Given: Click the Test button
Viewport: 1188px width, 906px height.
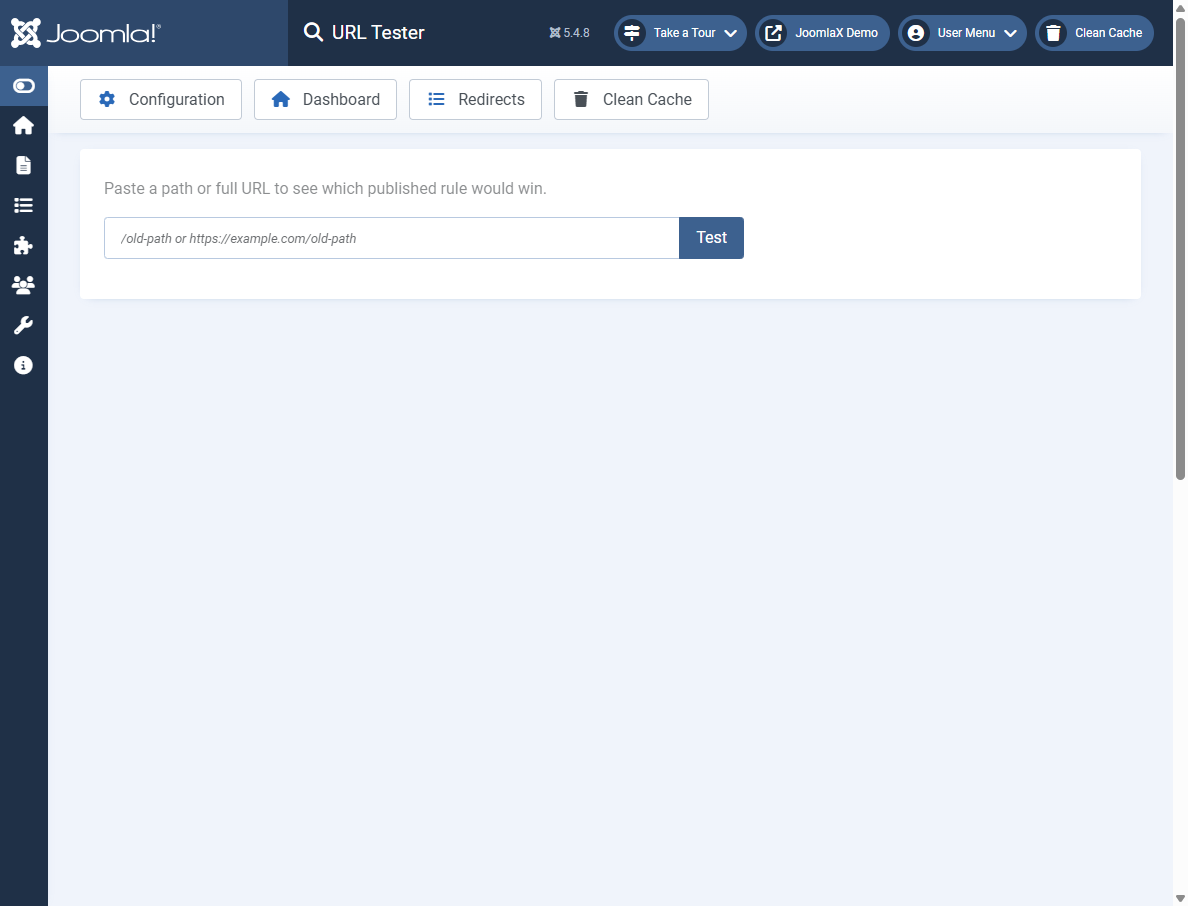Looking at the screenshot, I should tap(711, 238).
